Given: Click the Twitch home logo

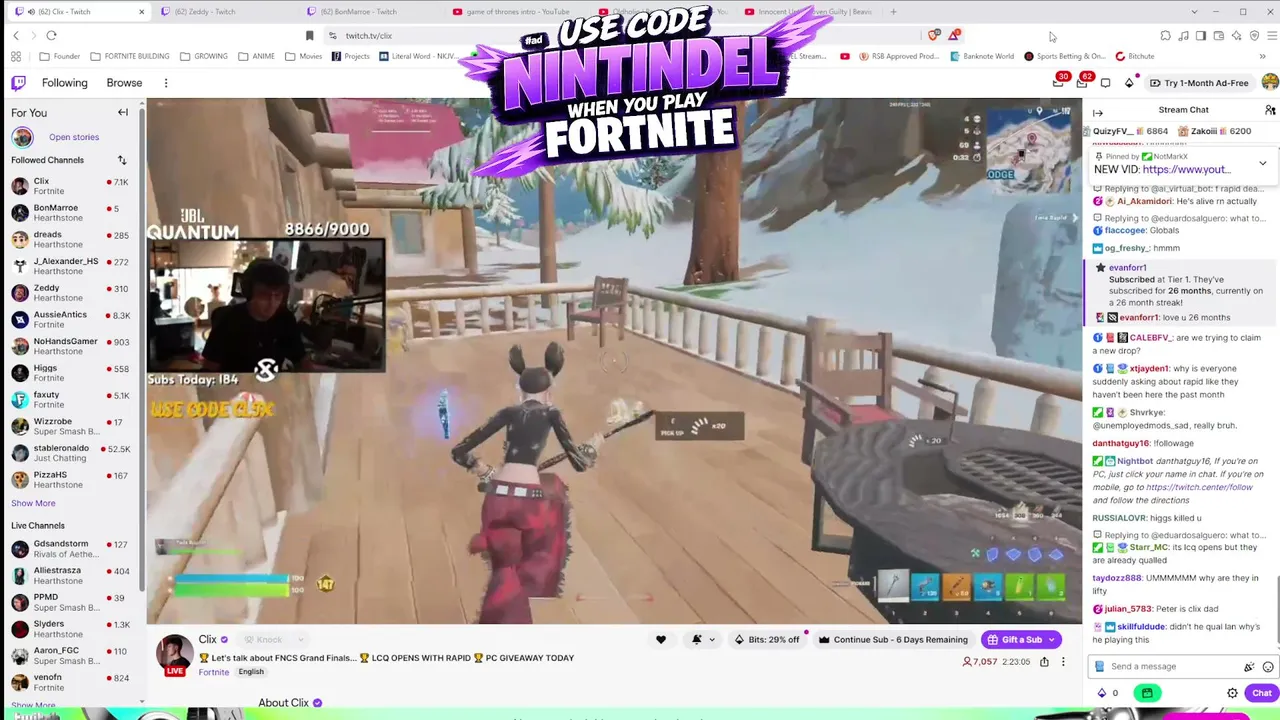Looking at the screenshot, I should click(19, 83).
